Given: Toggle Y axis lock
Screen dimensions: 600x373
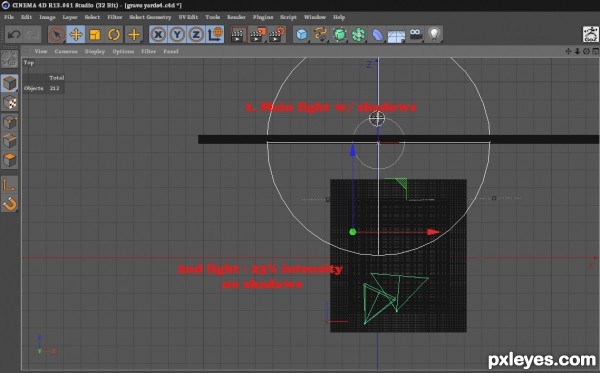Looking at the screenshot, I should coord(177,35).
